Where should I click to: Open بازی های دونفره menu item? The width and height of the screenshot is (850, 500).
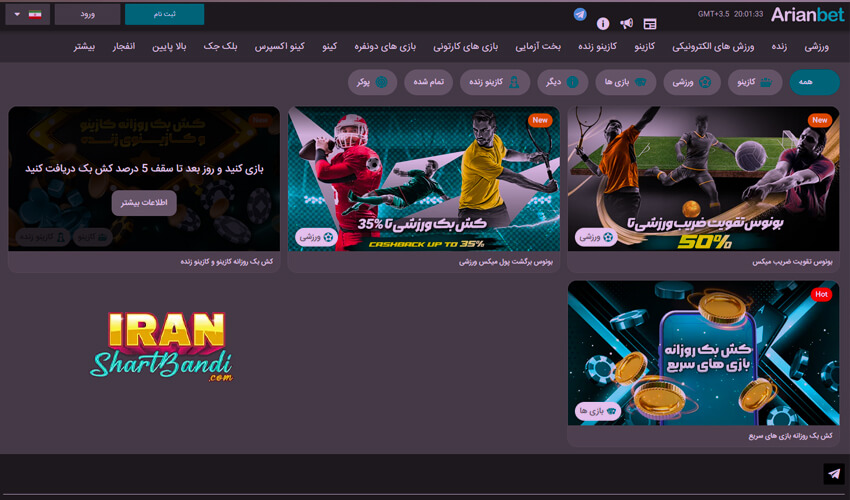[385, 47]
